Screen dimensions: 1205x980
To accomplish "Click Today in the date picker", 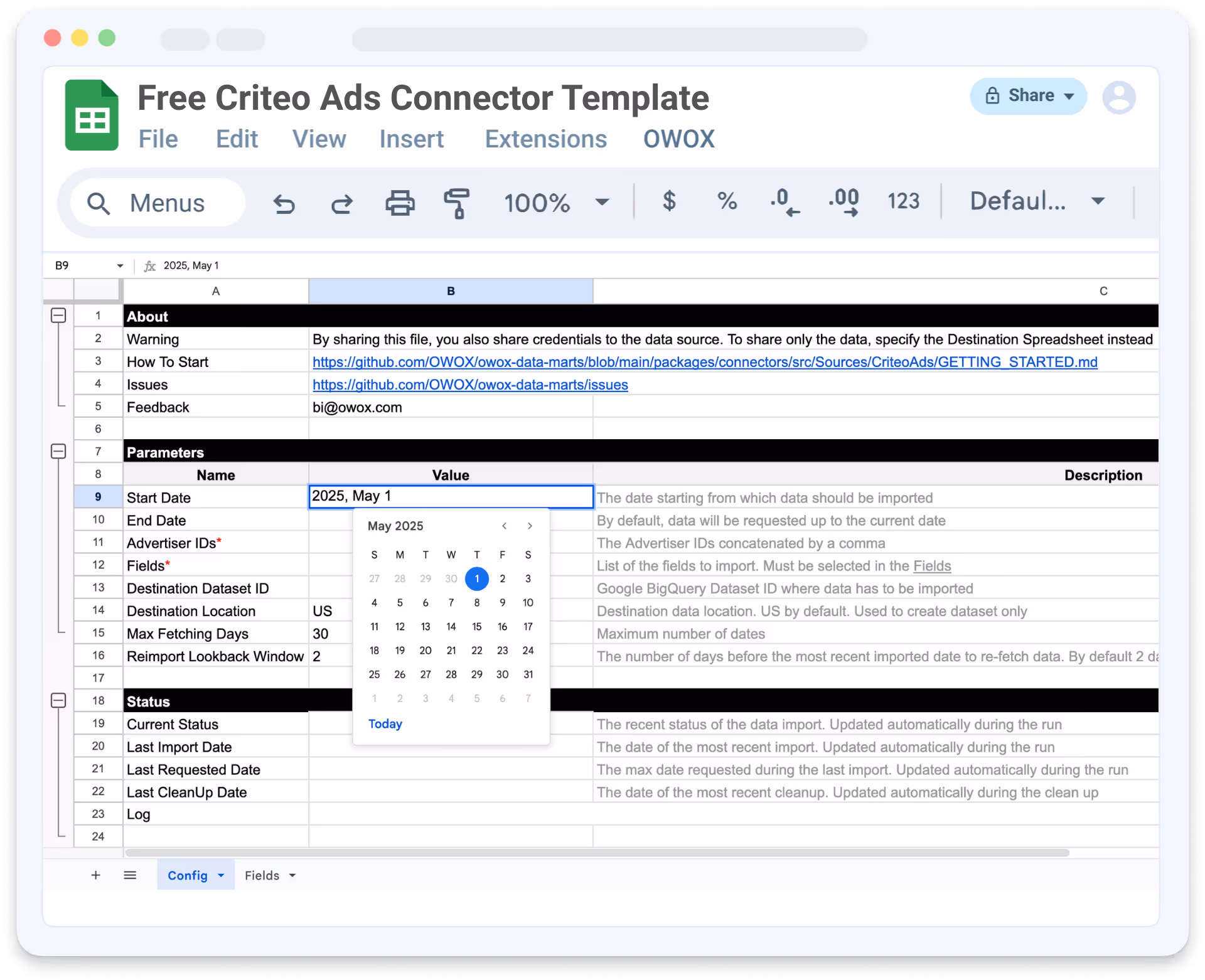I will pos(385,723).
